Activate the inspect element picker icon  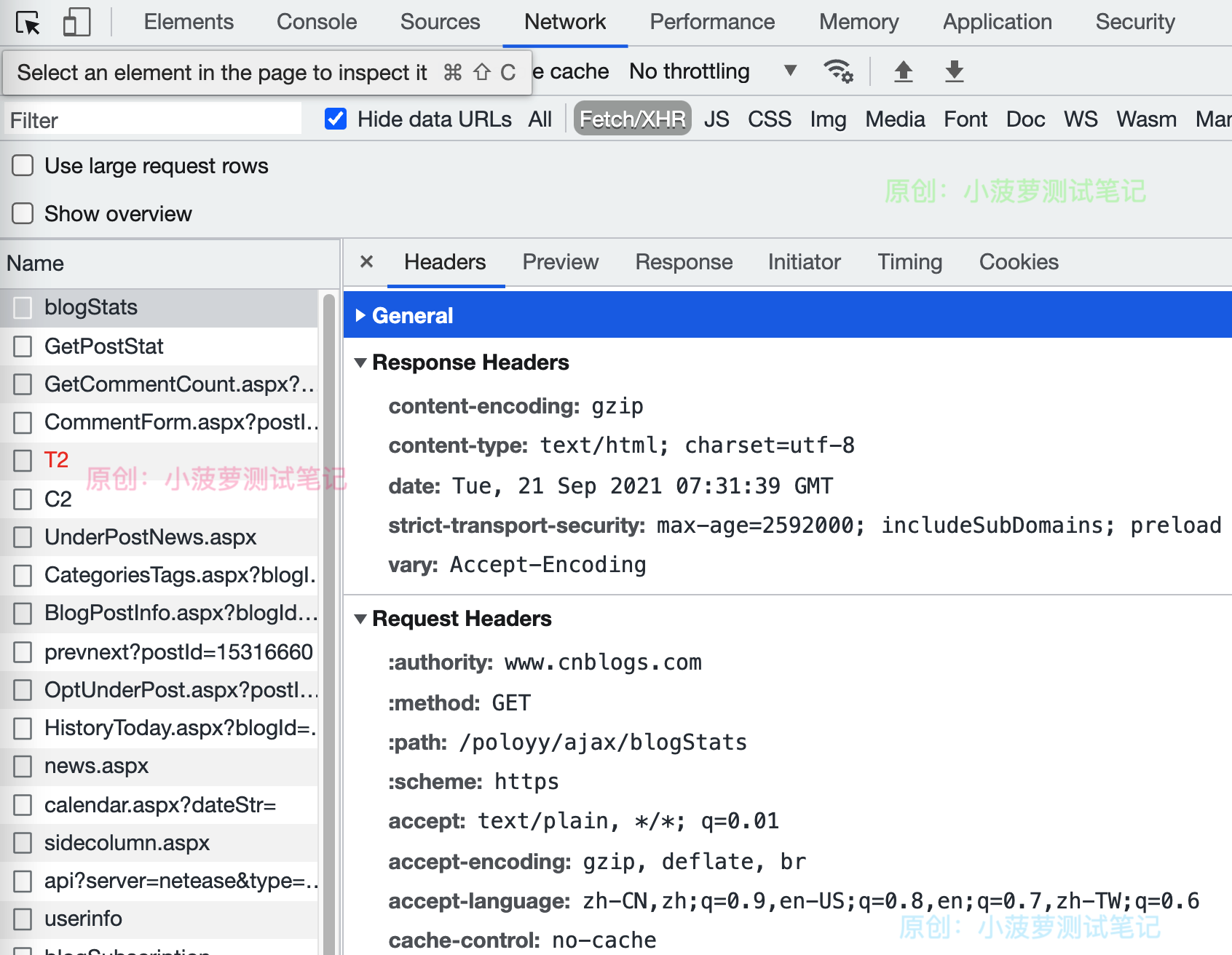28,23
